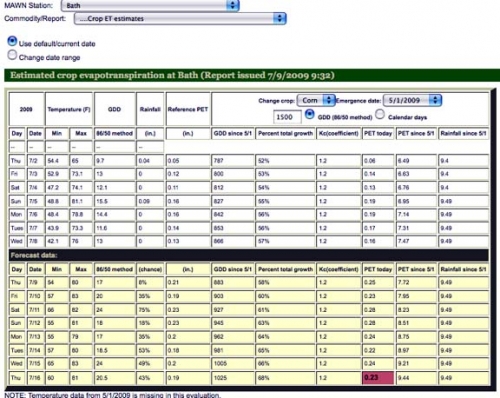Viewport: 500px width, 398px height.
Task: Click the rainfall value 0.04 for 7/2
Action: pos(150,161)
